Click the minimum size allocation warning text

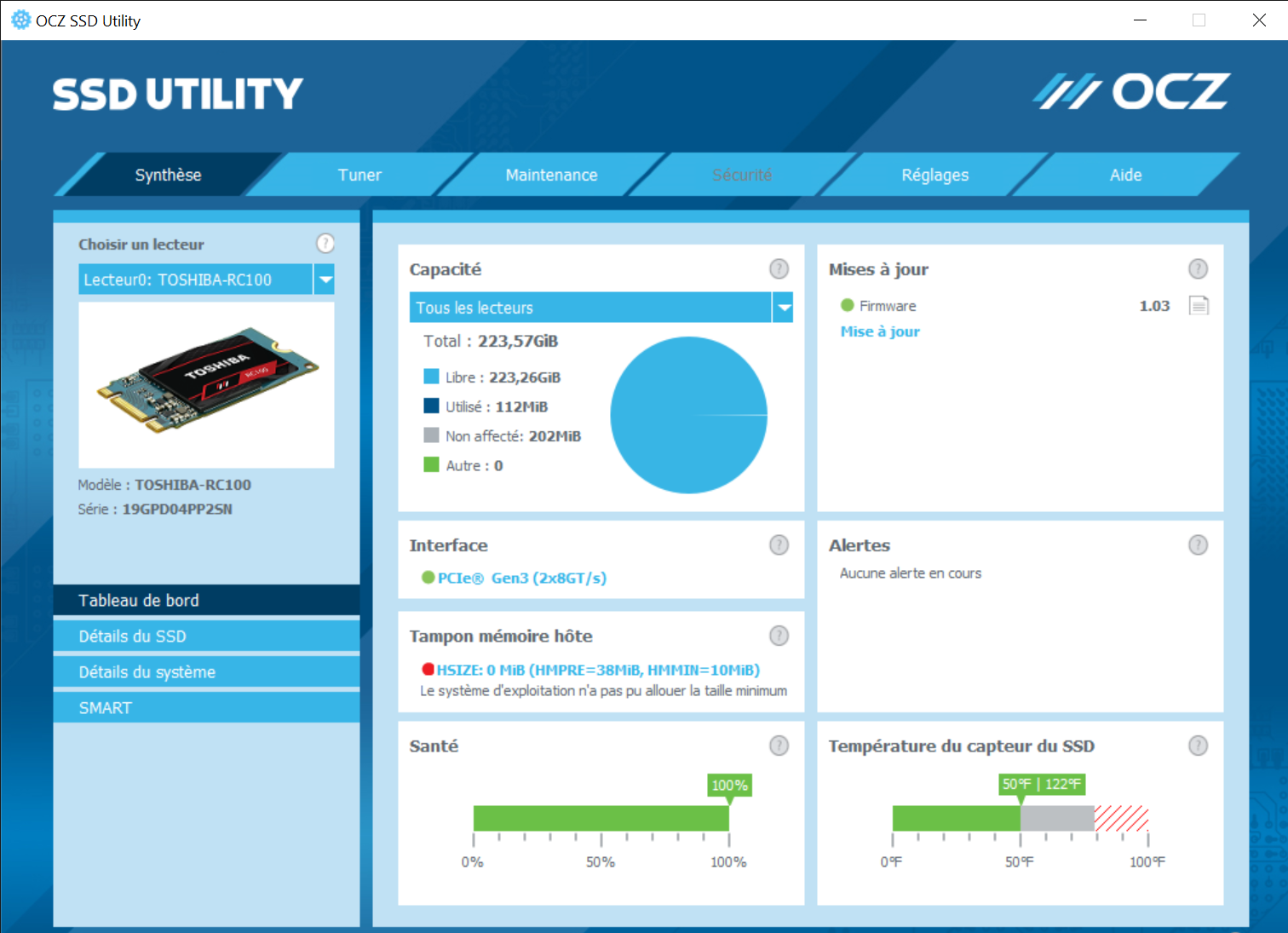[603, 691]
